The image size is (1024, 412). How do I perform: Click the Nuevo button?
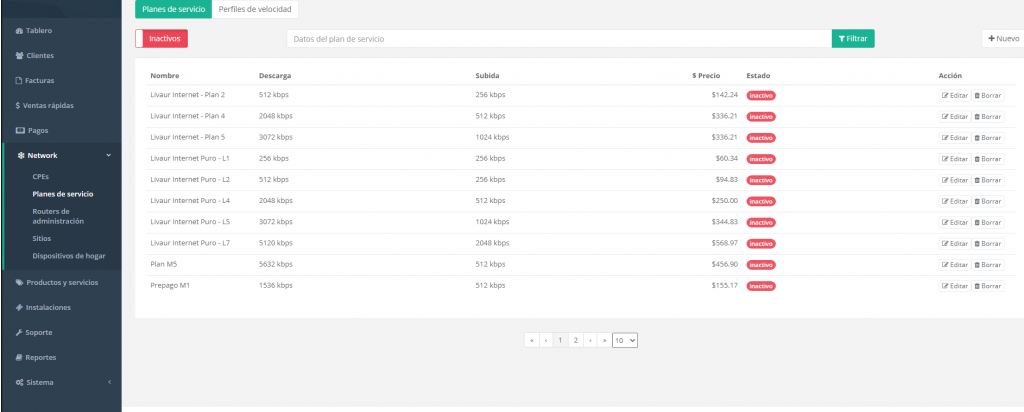tap(1004, 39)
